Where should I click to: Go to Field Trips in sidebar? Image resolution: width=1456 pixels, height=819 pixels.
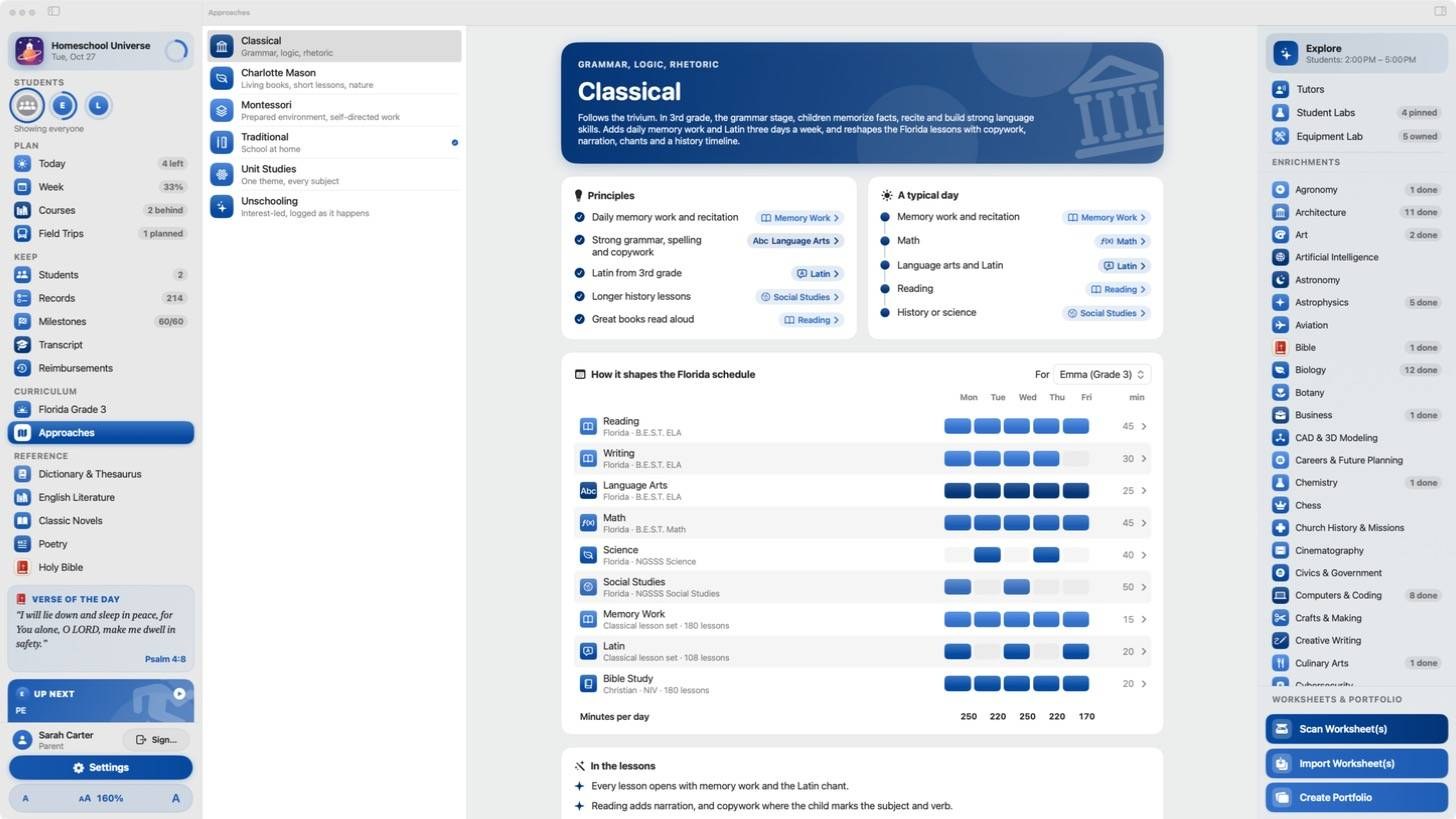tap(100, 234)
